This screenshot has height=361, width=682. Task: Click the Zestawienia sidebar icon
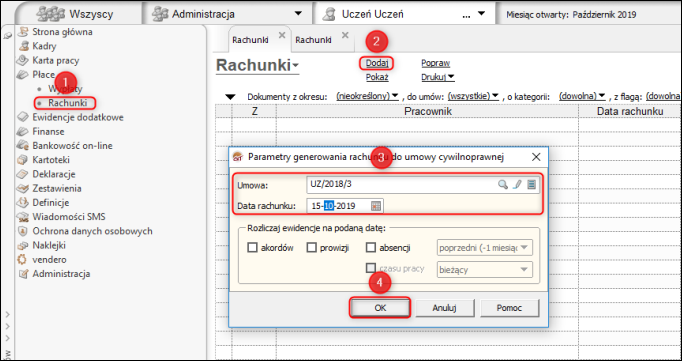click(x=23, y=189)
